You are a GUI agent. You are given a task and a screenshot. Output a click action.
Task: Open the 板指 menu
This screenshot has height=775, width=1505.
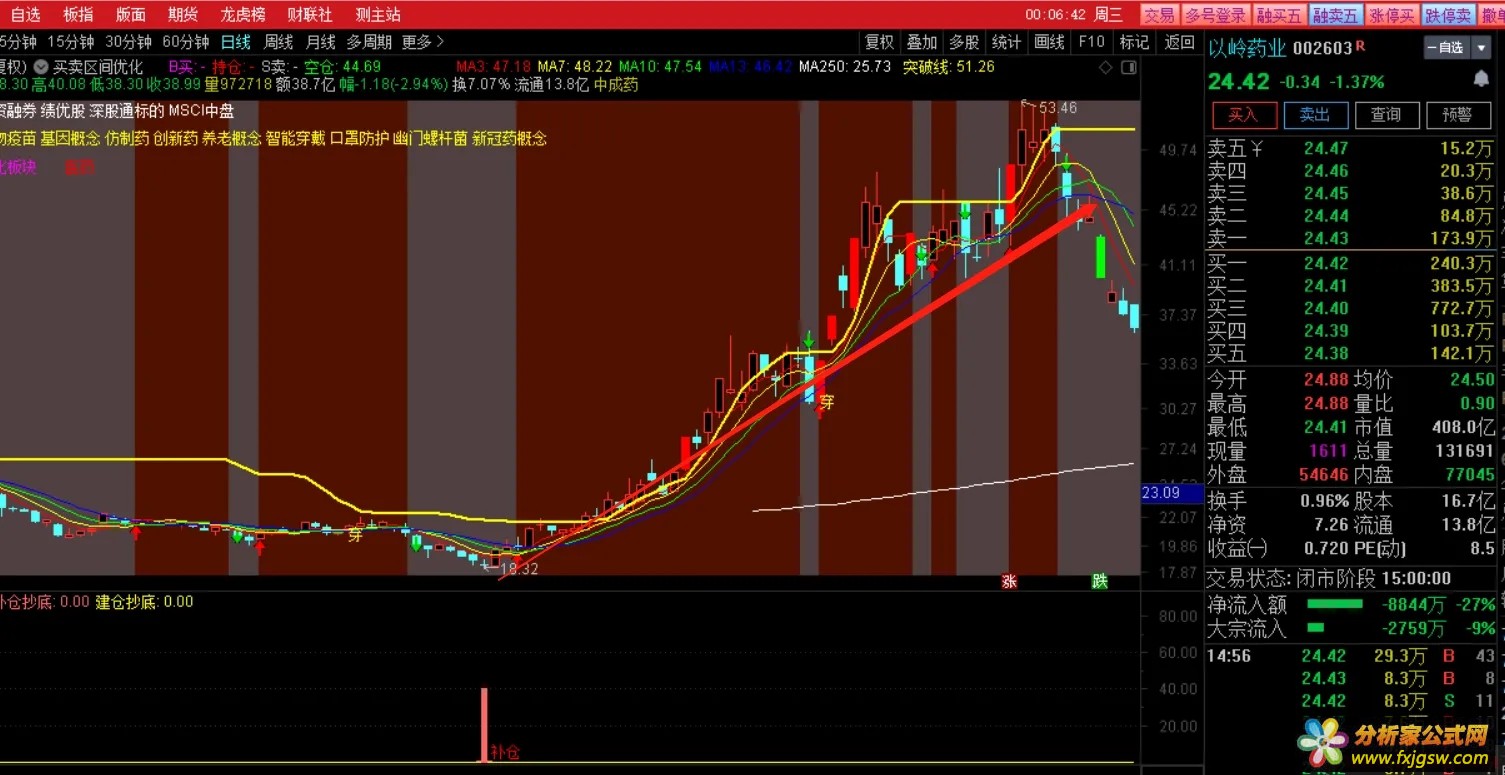point(78,14)
